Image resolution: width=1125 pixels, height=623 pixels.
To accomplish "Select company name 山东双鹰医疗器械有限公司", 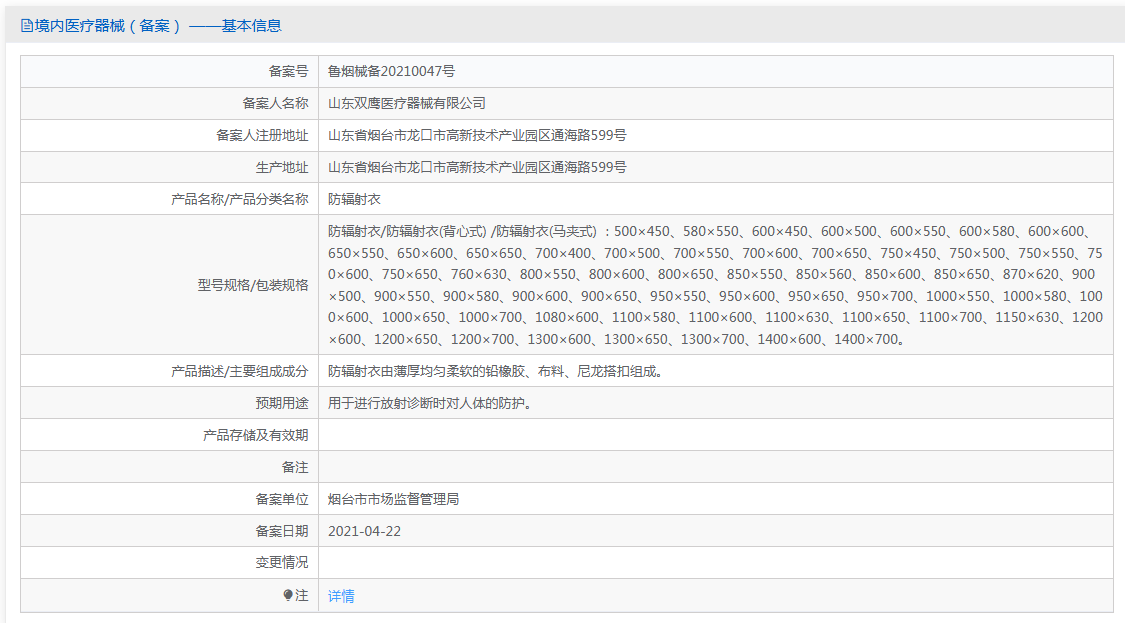I will [407, 103].
